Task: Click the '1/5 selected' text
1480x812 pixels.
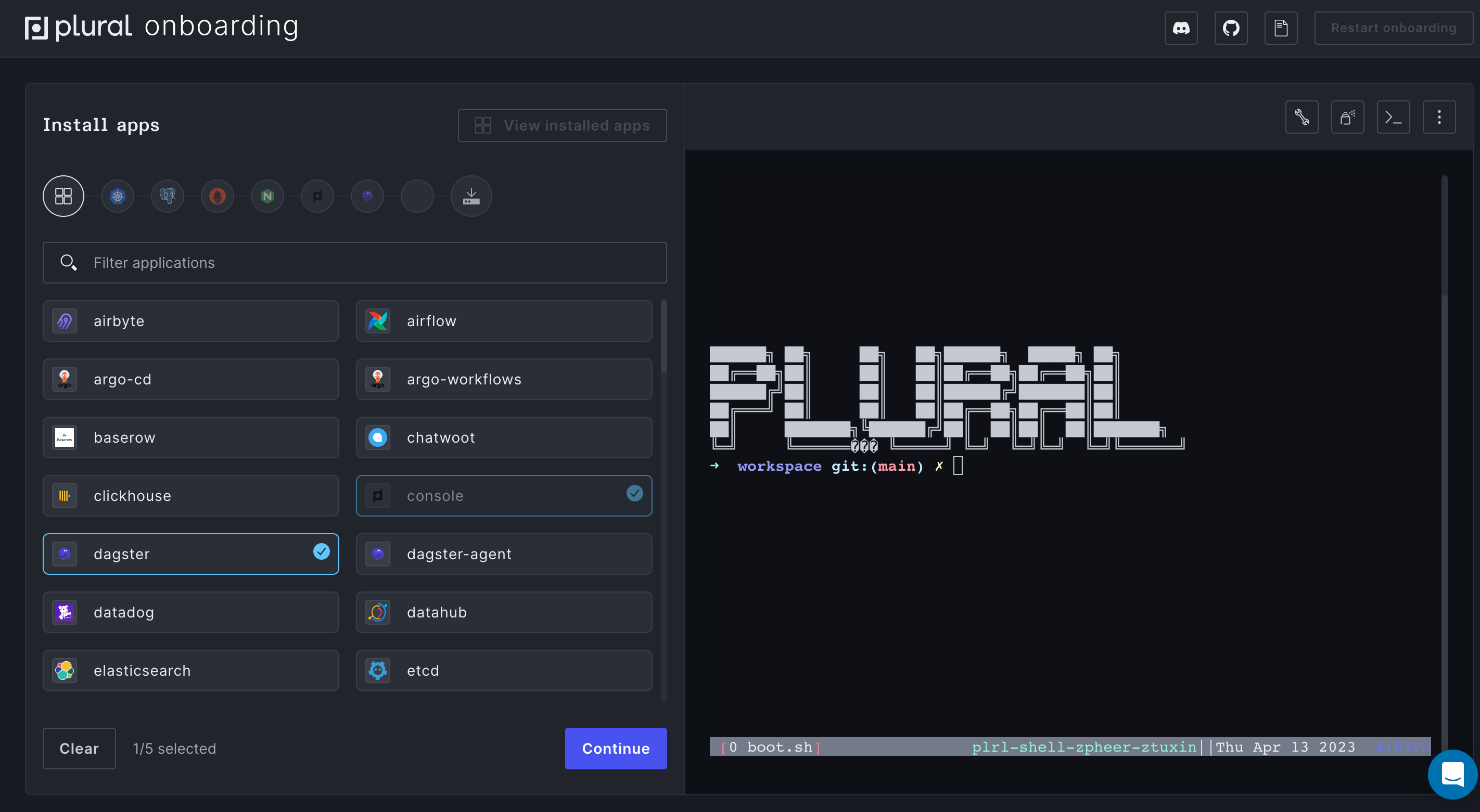Action: point(174,748)
